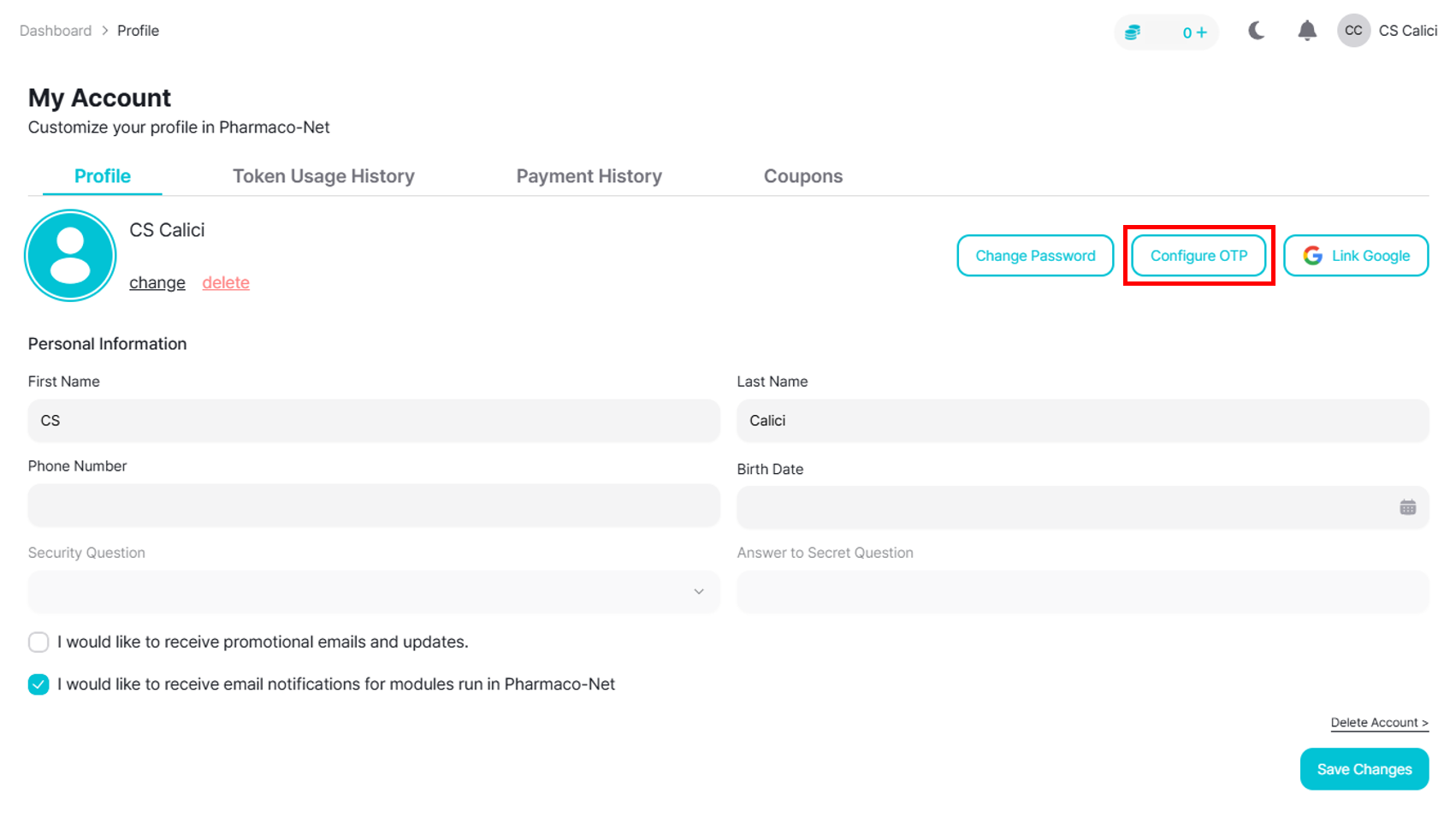
Task: Toggle dark mode moon icon
Action: [x=1256, y=32]
